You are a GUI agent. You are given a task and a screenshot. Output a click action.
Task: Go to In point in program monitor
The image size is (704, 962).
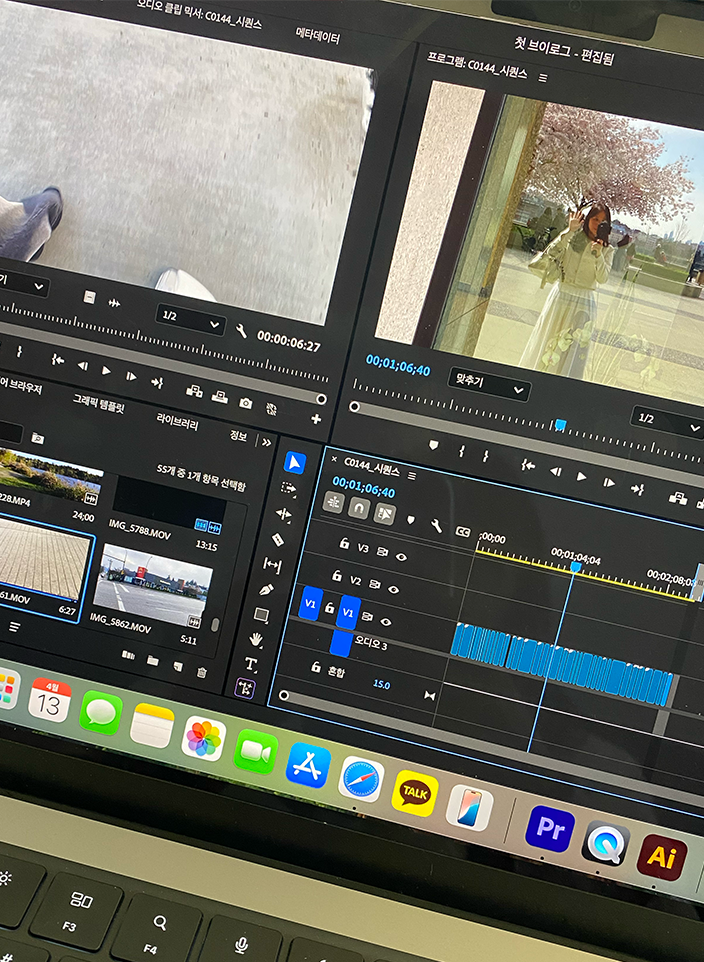pyautogui.click(x=527, y=465)
